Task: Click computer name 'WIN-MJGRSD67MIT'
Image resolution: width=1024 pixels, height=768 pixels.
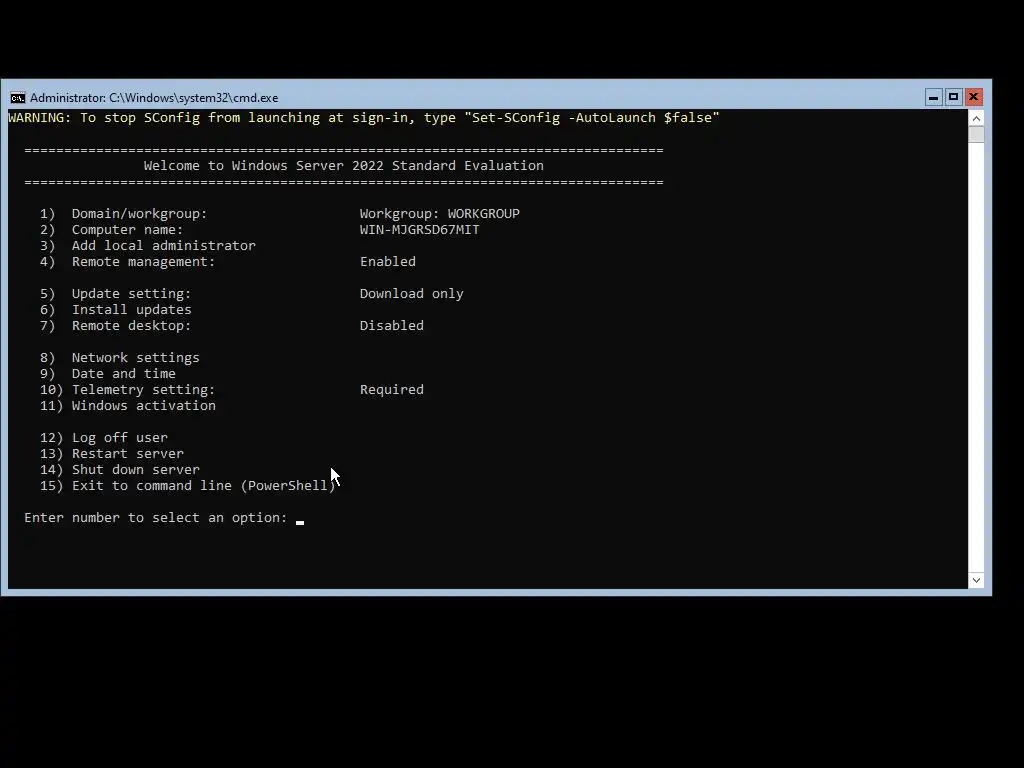Action: coord(419,230)
